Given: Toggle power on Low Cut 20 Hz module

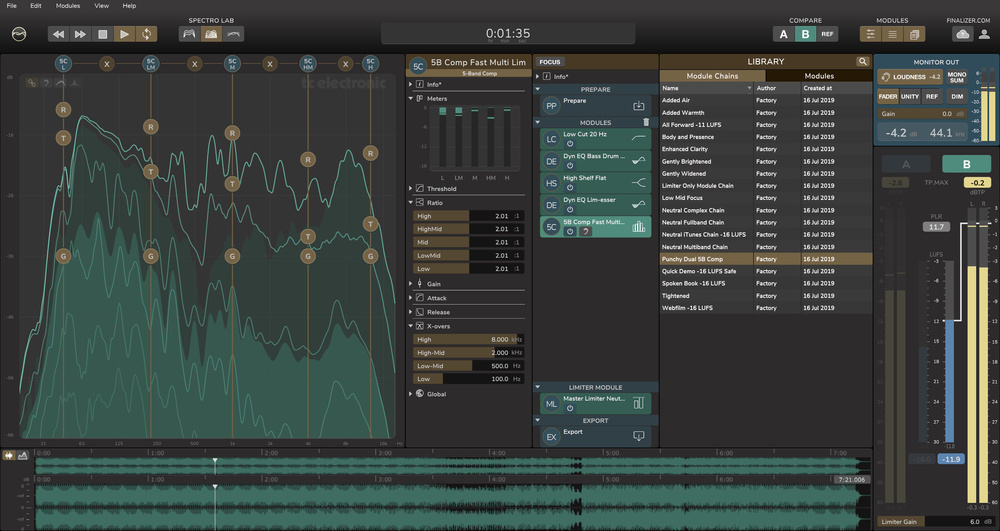Looking at the screenshot, I should pos(570,145).
